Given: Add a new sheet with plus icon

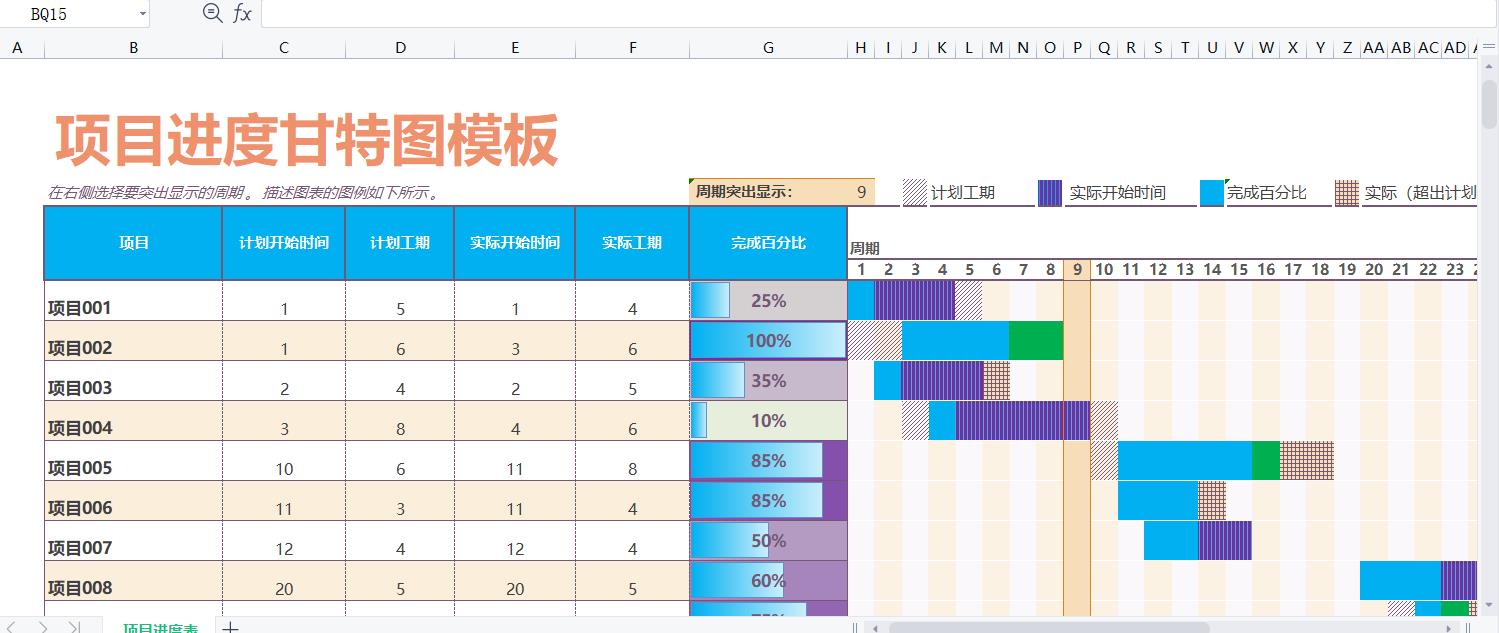Looking at the screenshot, I should pos(230,627).
